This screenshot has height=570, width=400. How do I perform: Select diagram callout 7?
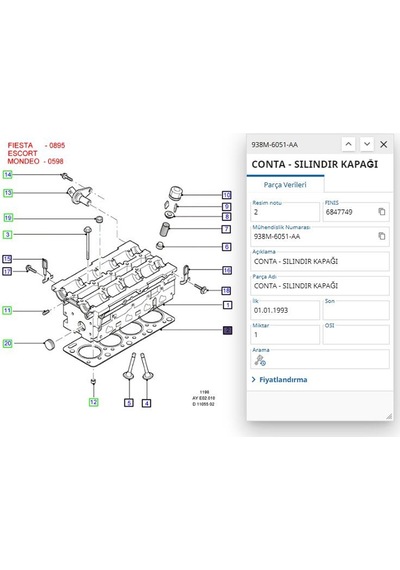point(226,229)
